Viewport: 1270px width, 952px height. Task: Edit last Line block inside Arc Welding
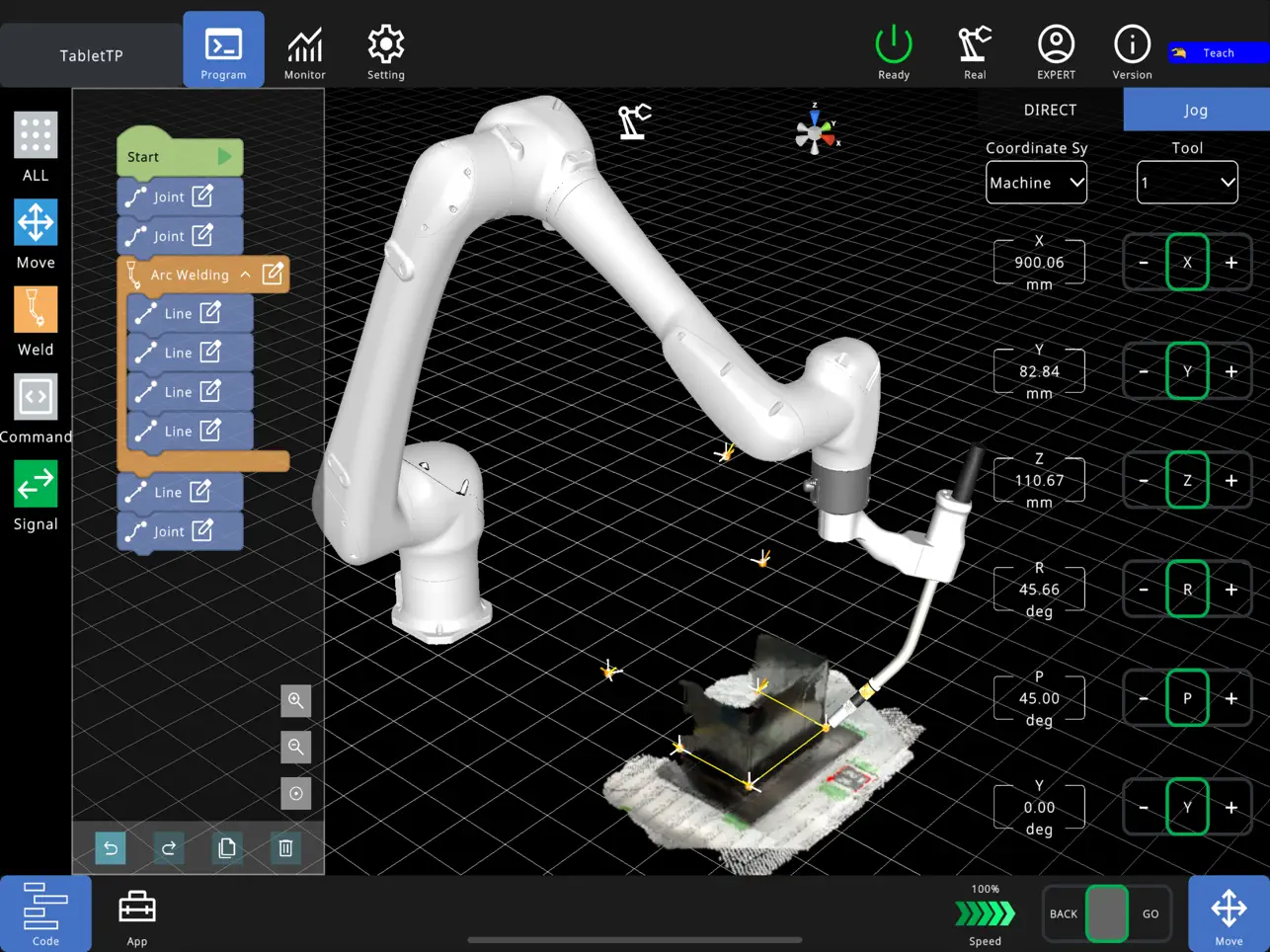pos(210,431)
